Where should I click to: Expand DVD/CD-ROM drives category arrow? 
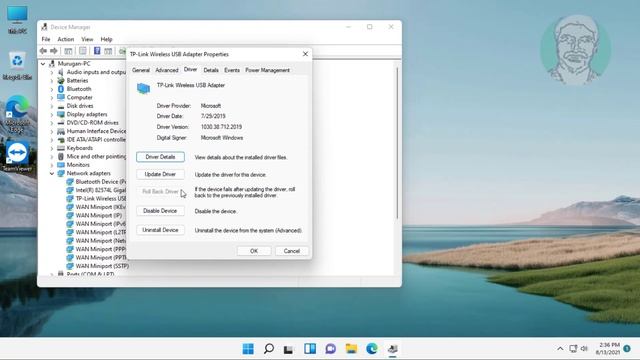52,122
